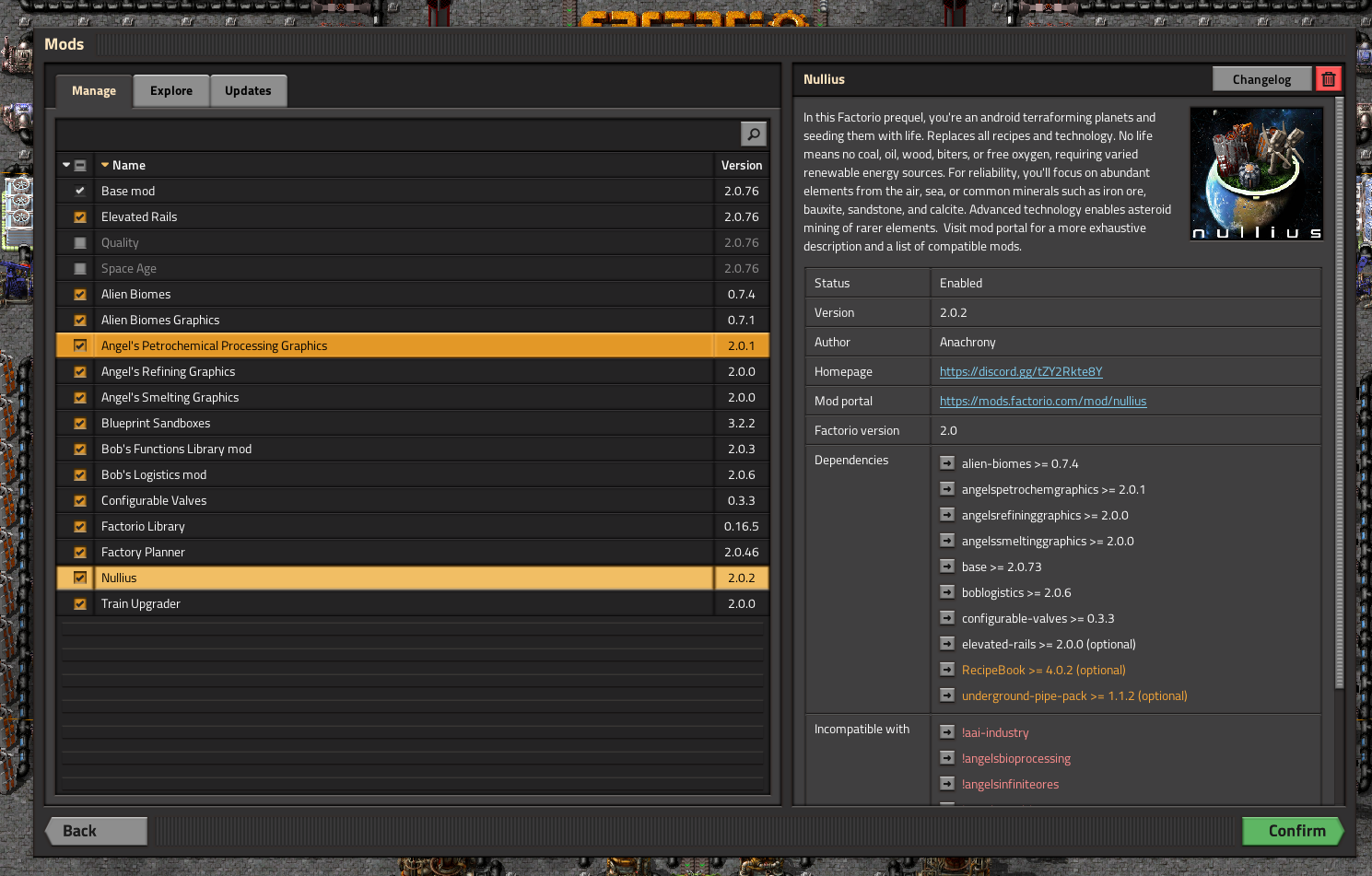1372x876 pixels.
Task: Open the Updates tab
Action: (x=248, y=91)
